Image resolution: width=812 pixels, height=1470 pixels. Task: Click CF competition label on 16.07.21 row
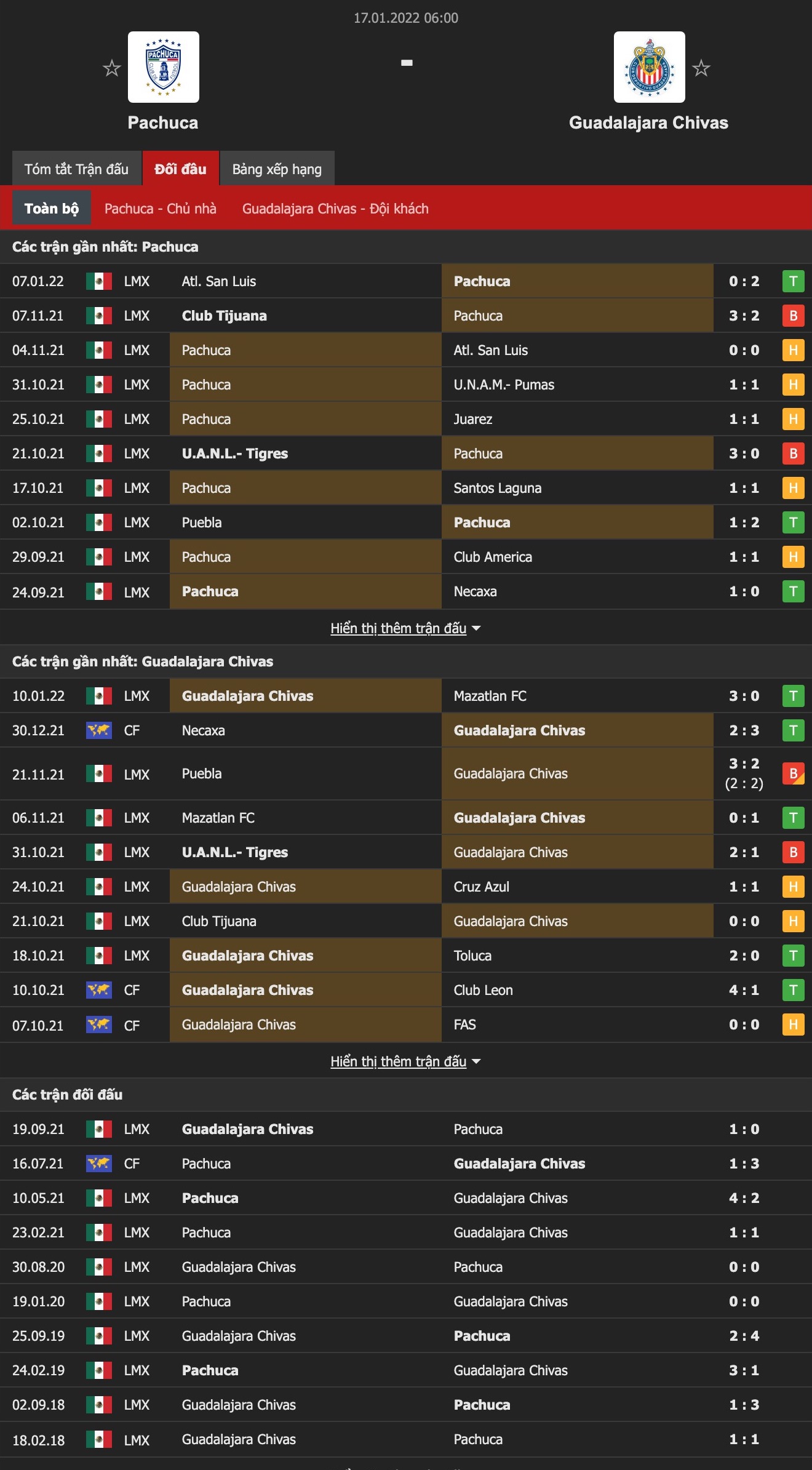pos(132,1164)
